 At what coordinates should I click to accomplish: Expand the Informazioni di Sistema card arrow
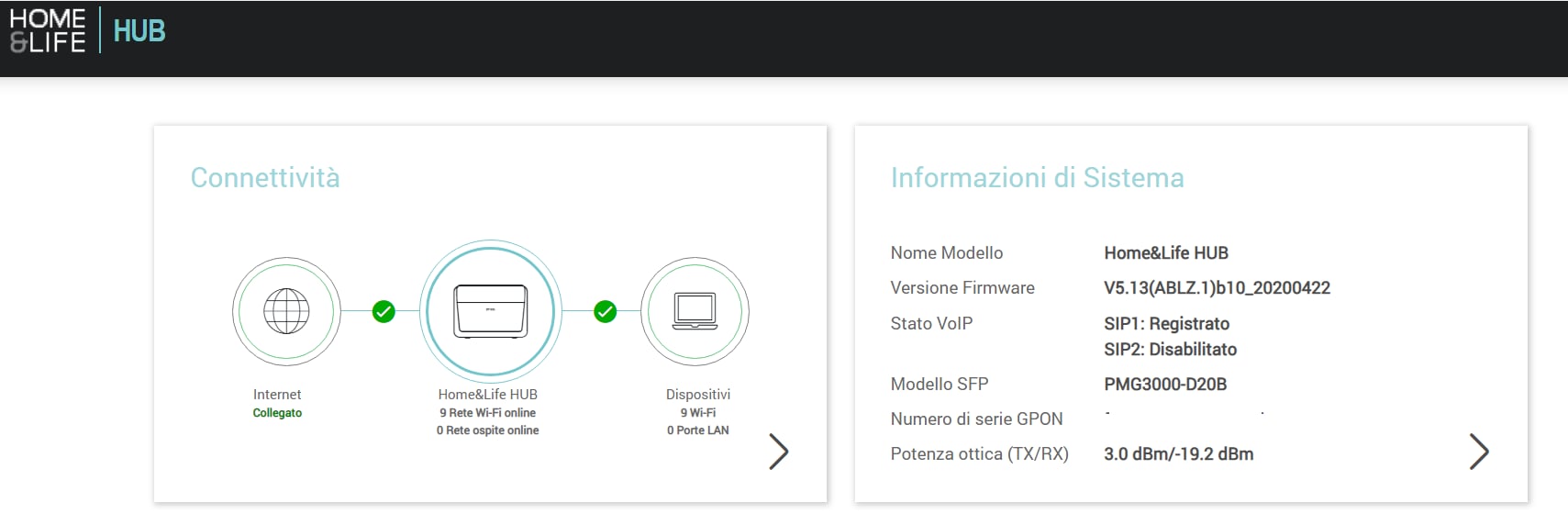tap(1479, 452)
